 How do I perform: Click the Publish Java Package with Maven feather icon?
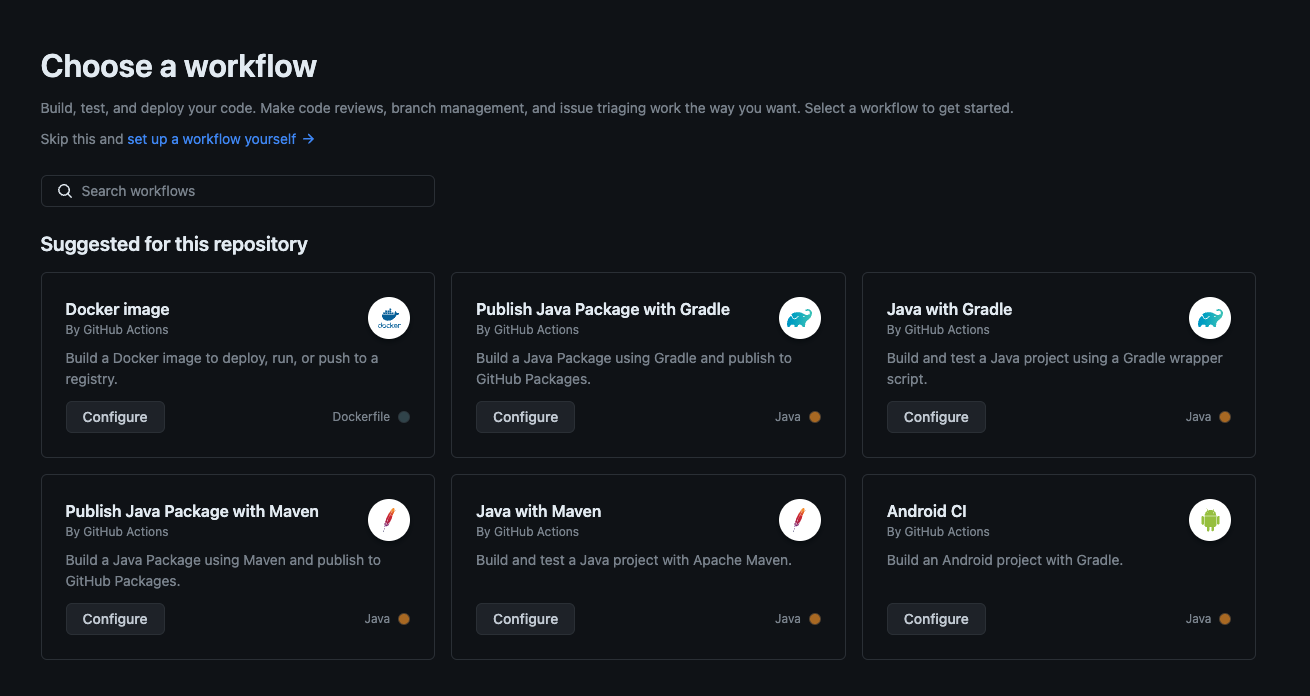pyautogui.click(x=389, y=520)
